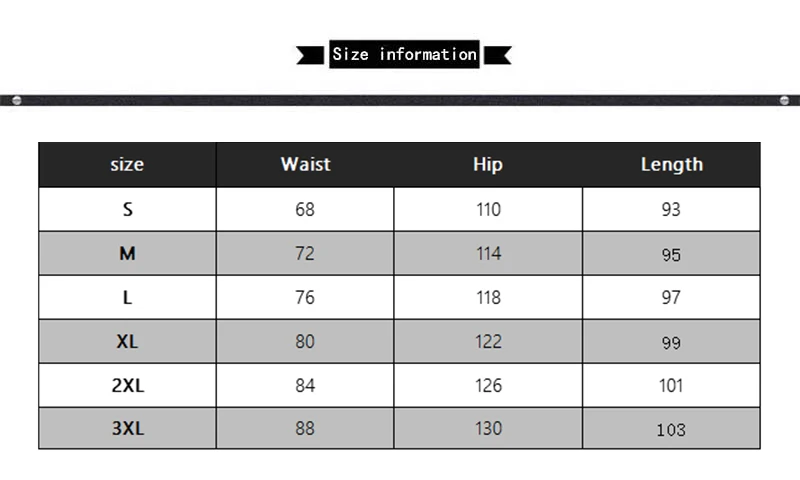
Task: Click the S size row label
Action: click(x=128, y=209)
